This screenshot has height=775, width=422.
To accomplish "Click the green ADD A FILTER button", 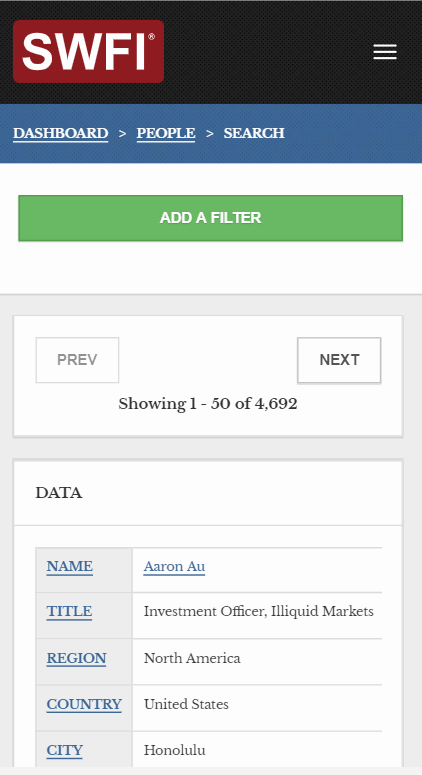I will click(x=211, y=218).
